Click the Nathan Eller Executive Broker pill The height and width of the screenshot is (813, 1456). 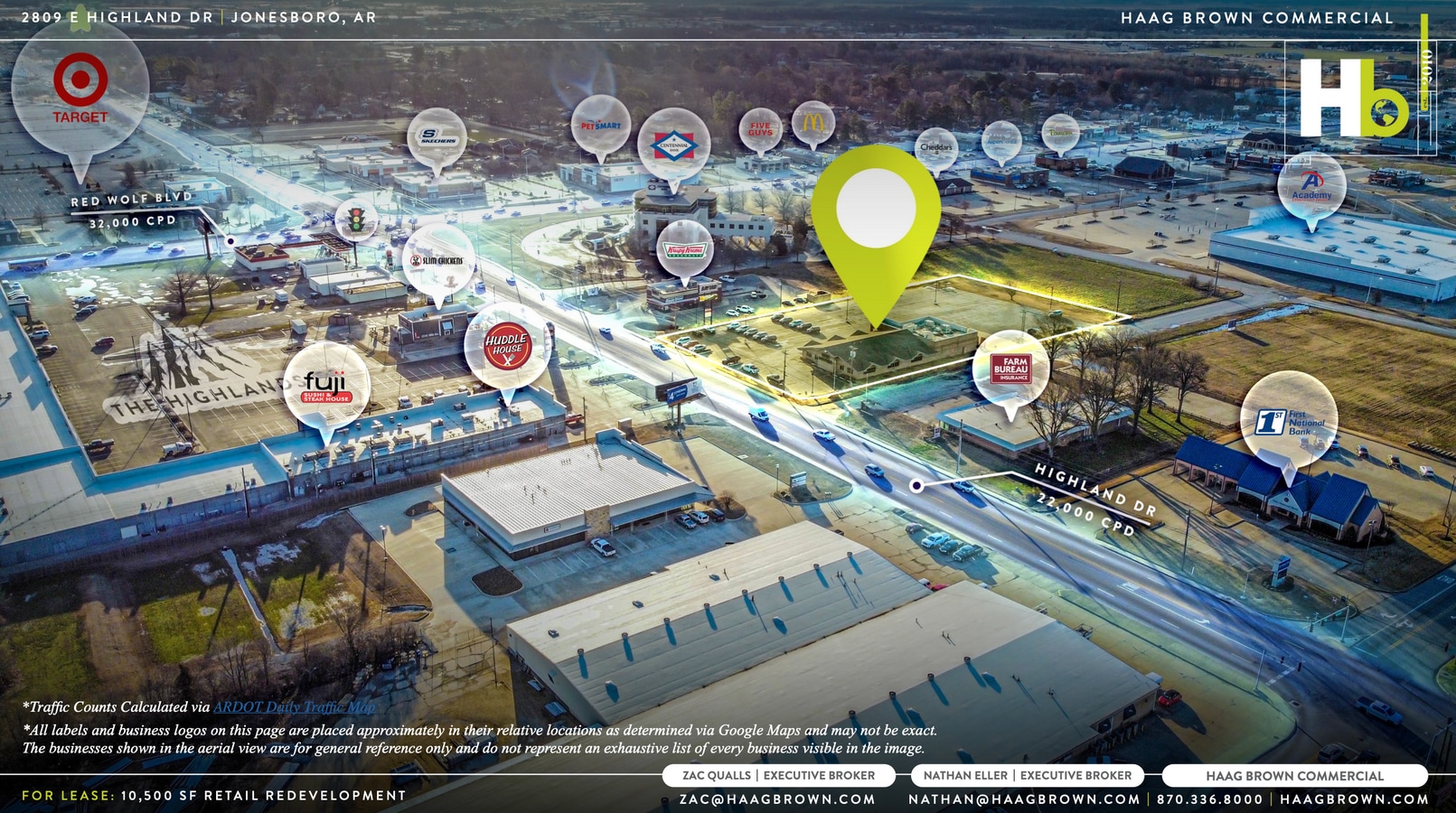pyautogui.click(x=1028, y=775)
